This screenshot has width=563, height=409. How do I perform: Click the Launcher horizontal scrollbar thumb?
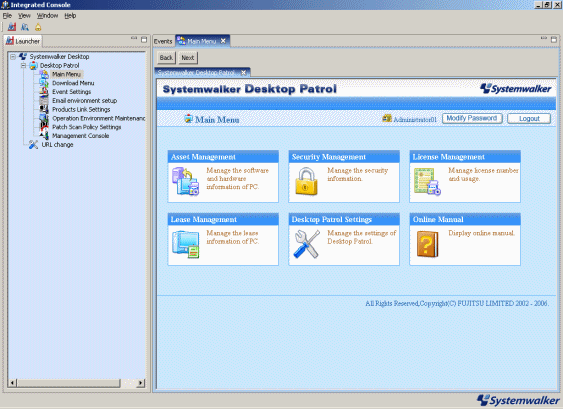tap(68, 383)
